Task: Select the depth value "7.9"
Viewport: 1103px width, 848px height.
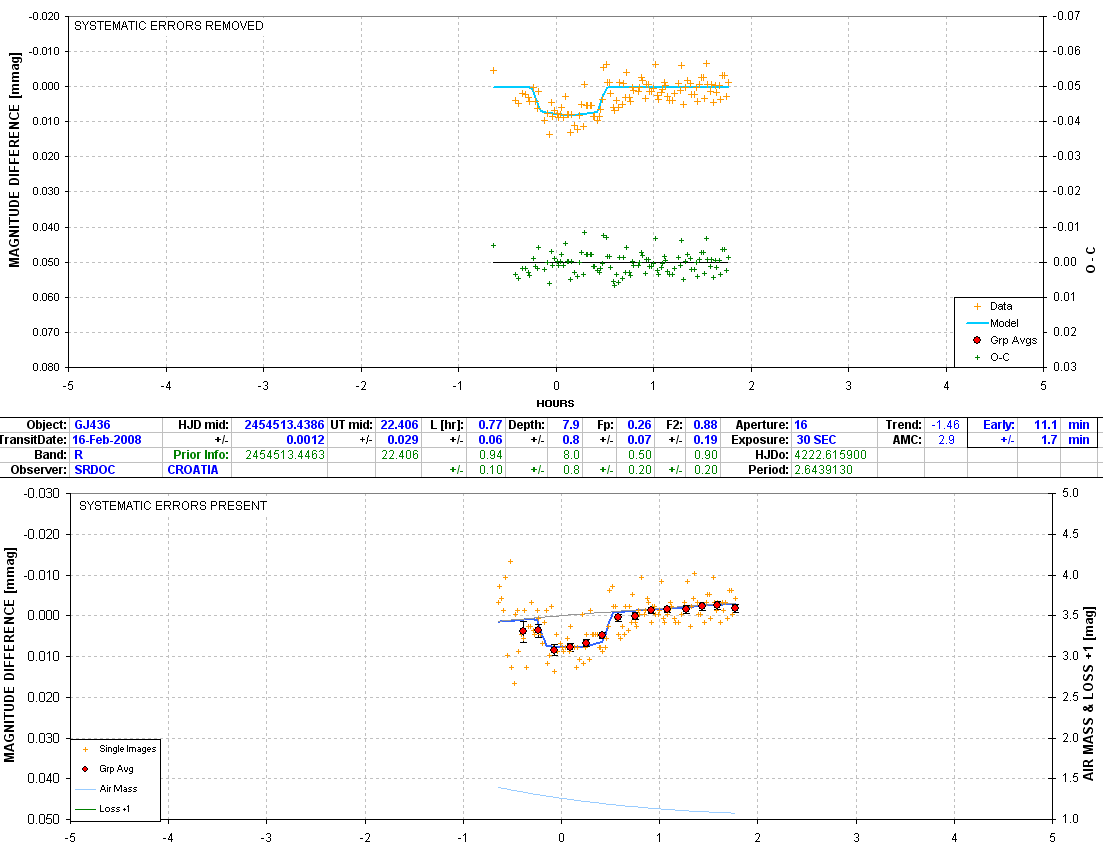Action: 571,425
